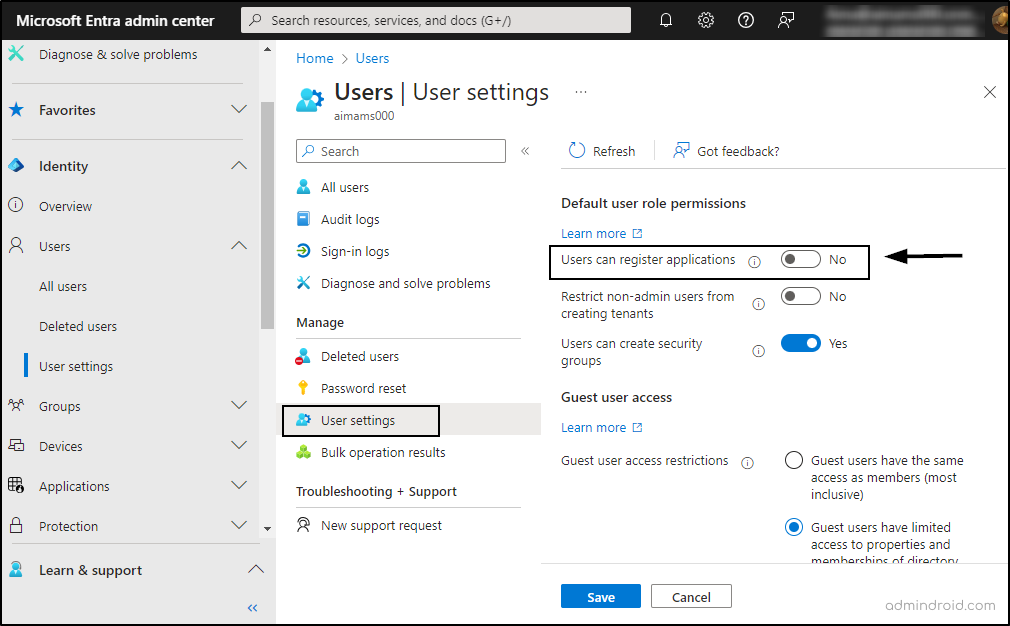This screenshot has width=1010, height=626.
Task: Click the Refresh icon in toolbar
Action: (577, 151)
